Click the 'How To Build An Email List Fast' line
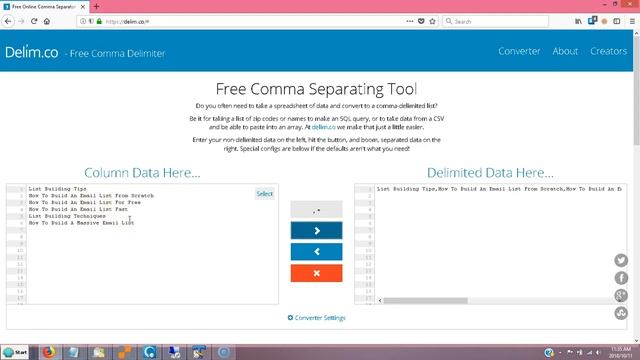 pyautogui.click(x=78, y=209)
